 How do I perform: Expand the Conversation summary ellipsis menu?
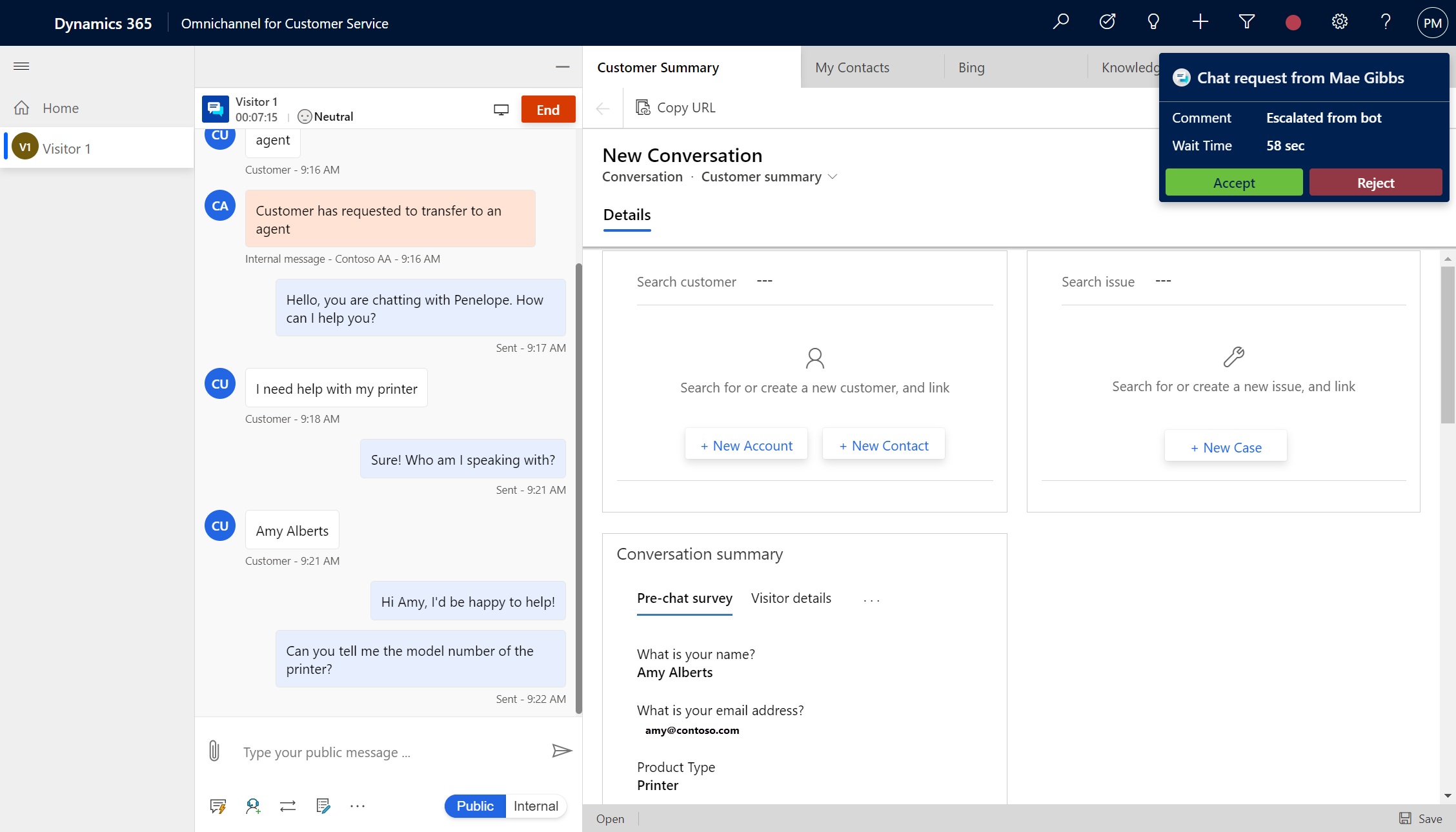pyautogui.click(x=870, y=598)
